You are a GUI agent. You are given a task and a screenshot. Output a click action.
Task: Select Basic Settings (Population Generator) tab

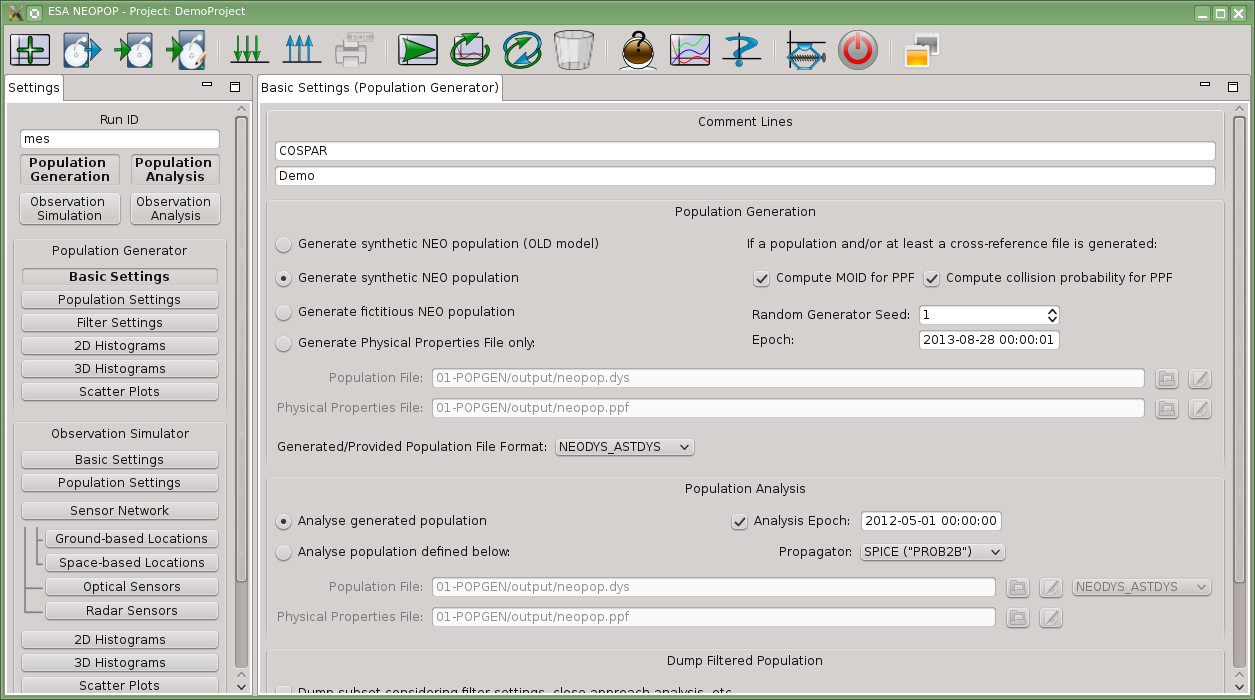tap(380, 88)
